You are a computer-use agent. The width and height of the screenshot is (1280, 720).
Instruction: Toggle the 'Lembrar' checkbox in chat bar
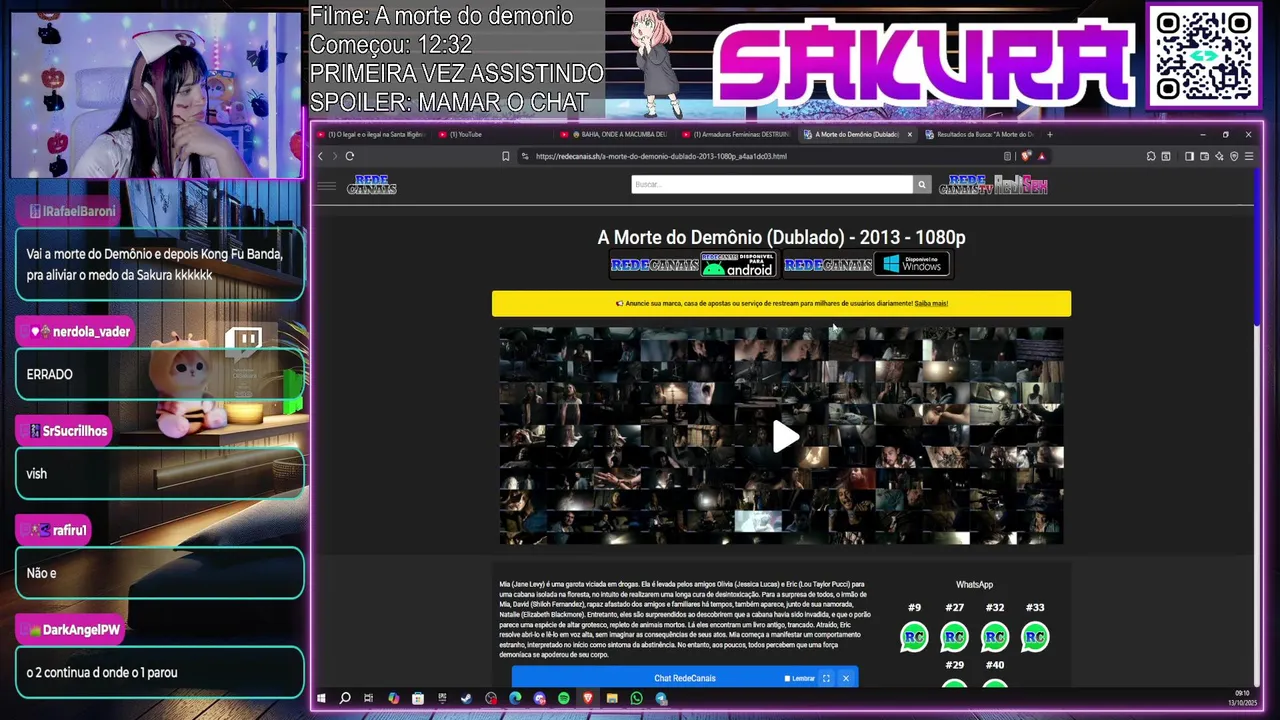pos(788,678)
